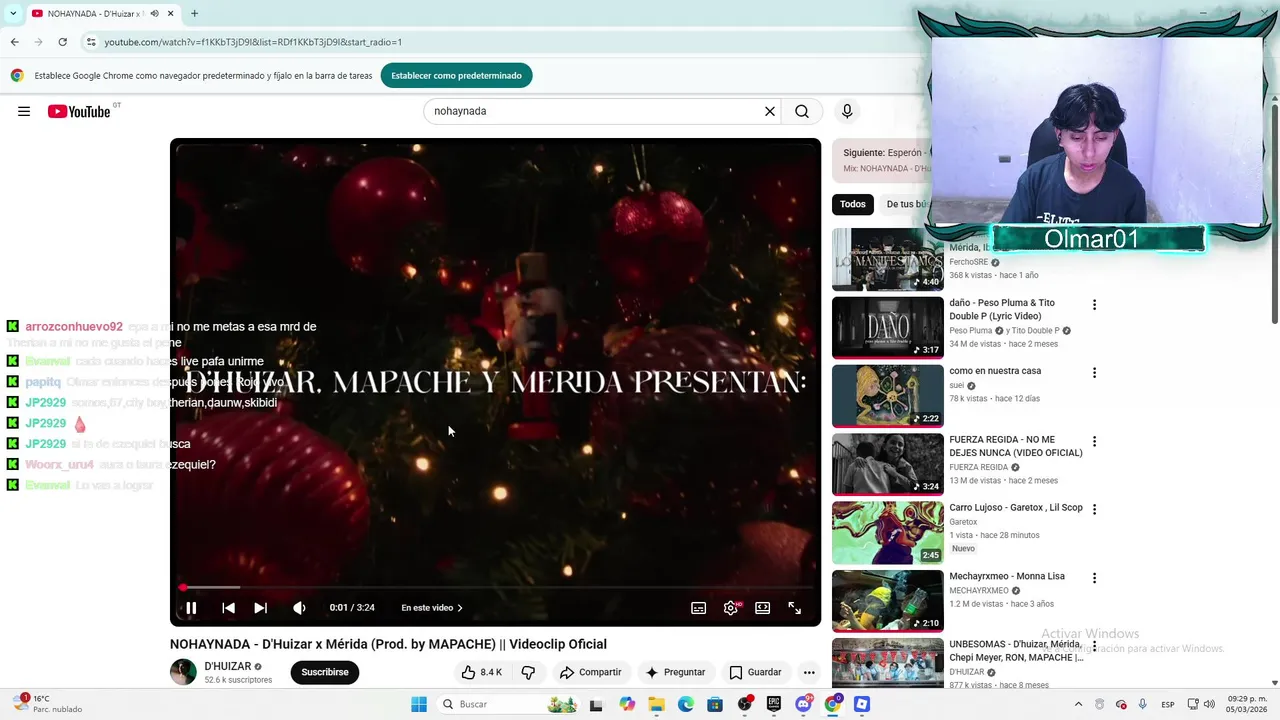1280x720 pixels.
Task: Click the Chrome address bar URL
Action: 253,42
